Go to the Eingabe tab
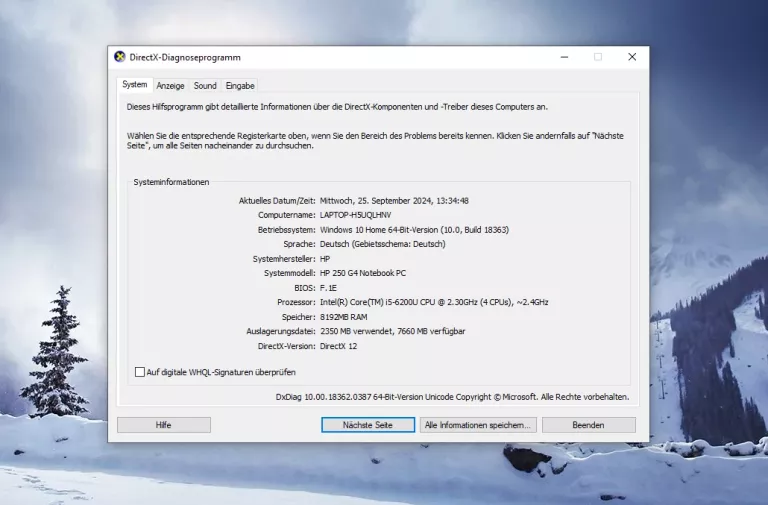 click(240, 86)
